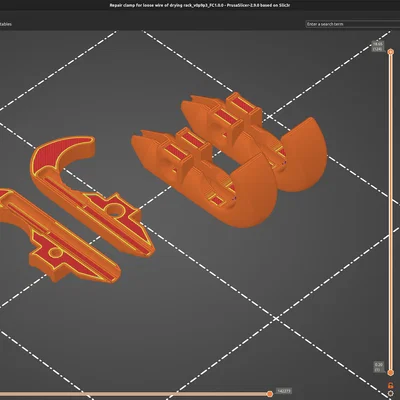Click the window title bar text

200,5
